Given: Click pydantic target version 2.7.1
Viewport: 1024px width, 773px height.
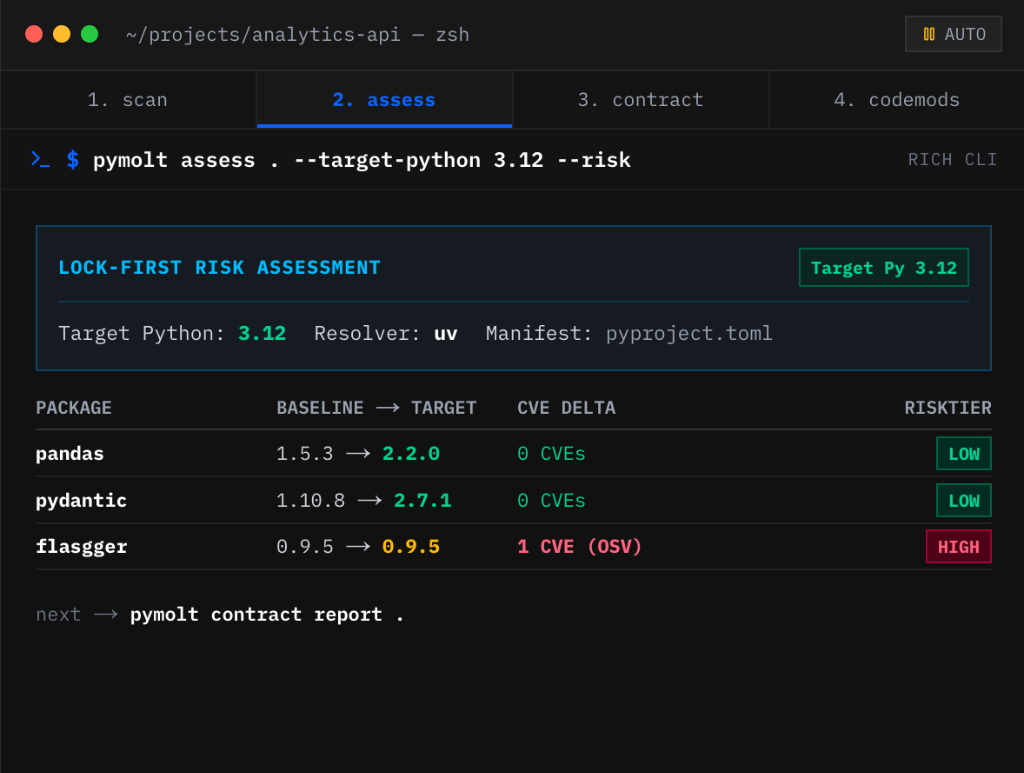Looking at the screenshot, I should point(423,501).
